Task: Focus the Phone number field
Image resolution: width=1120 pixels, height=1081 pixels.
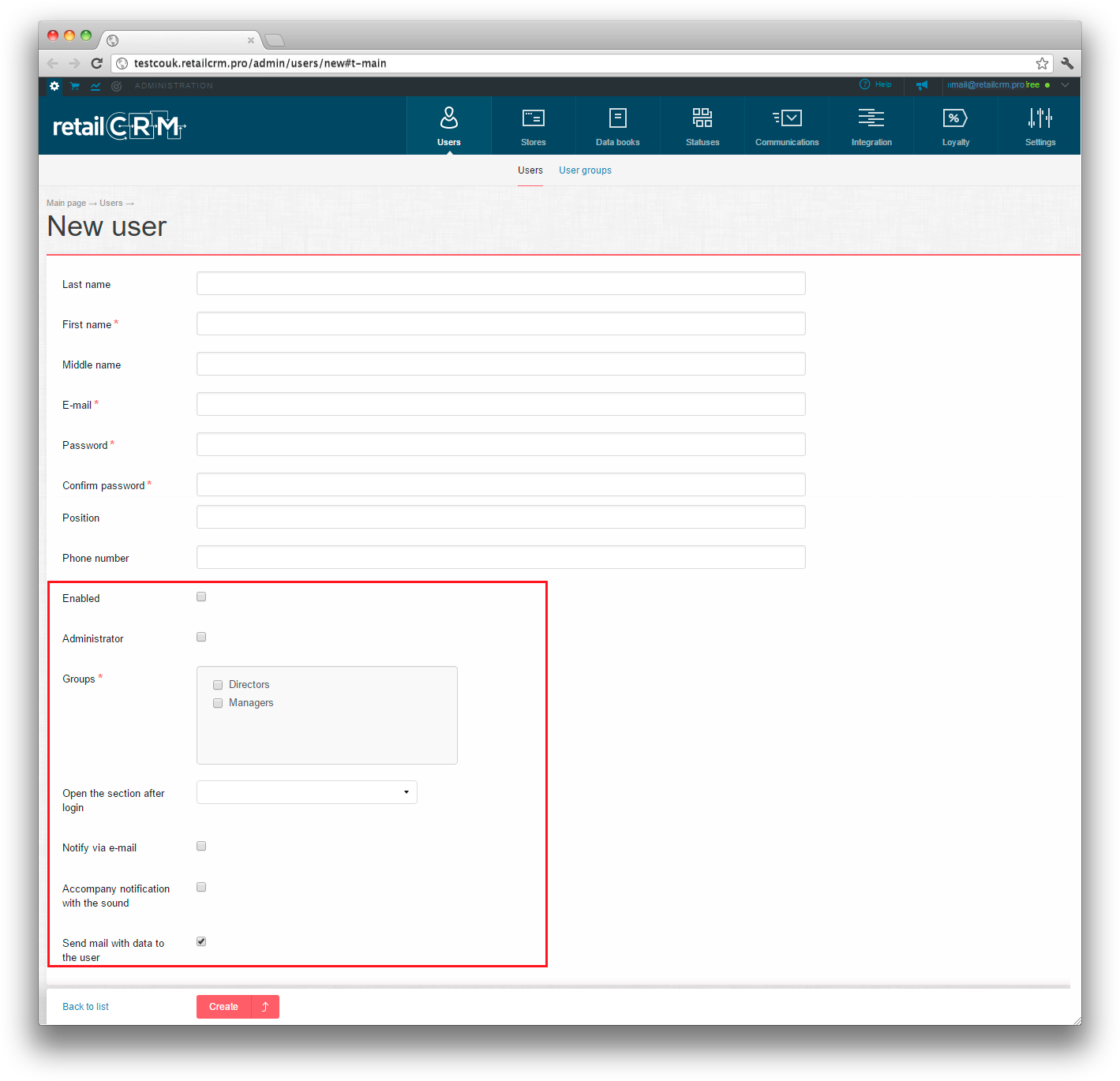Action: 501,557
